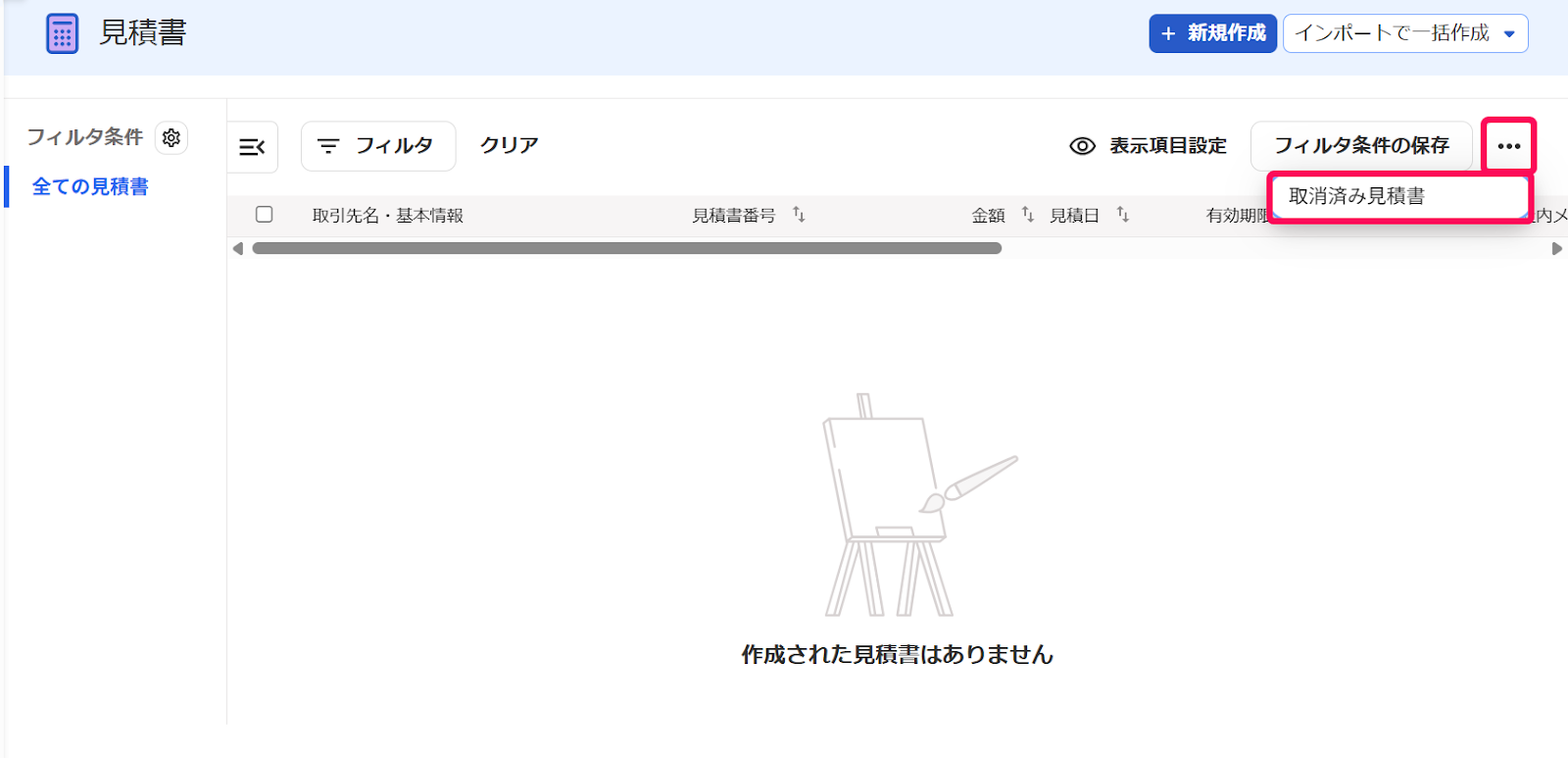1568x758 pixels.
Task: Sort by 見積日 using its sort arrows
Action: pyautogui.click(x=1123, y=215)
